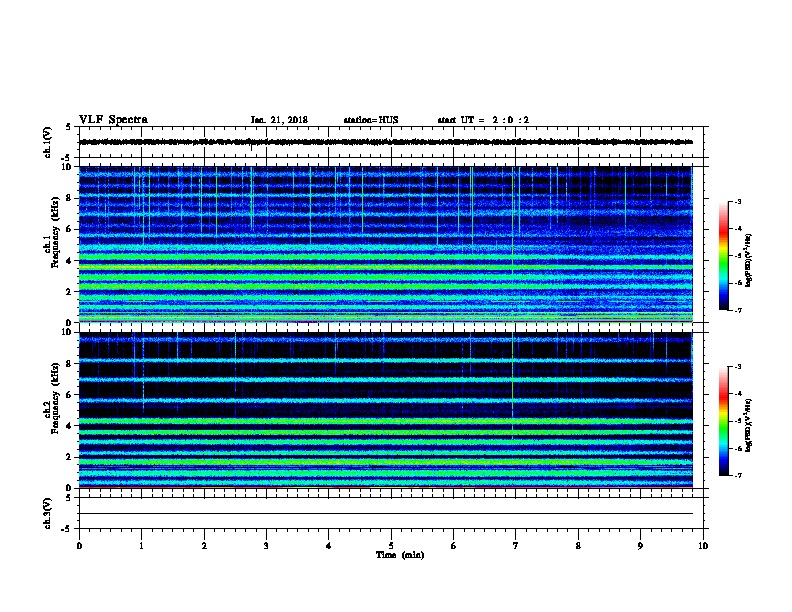Click the "ch.3(V)" axis label
The width and height of the screenshot is (792, 612).
[x=47, y=513]
